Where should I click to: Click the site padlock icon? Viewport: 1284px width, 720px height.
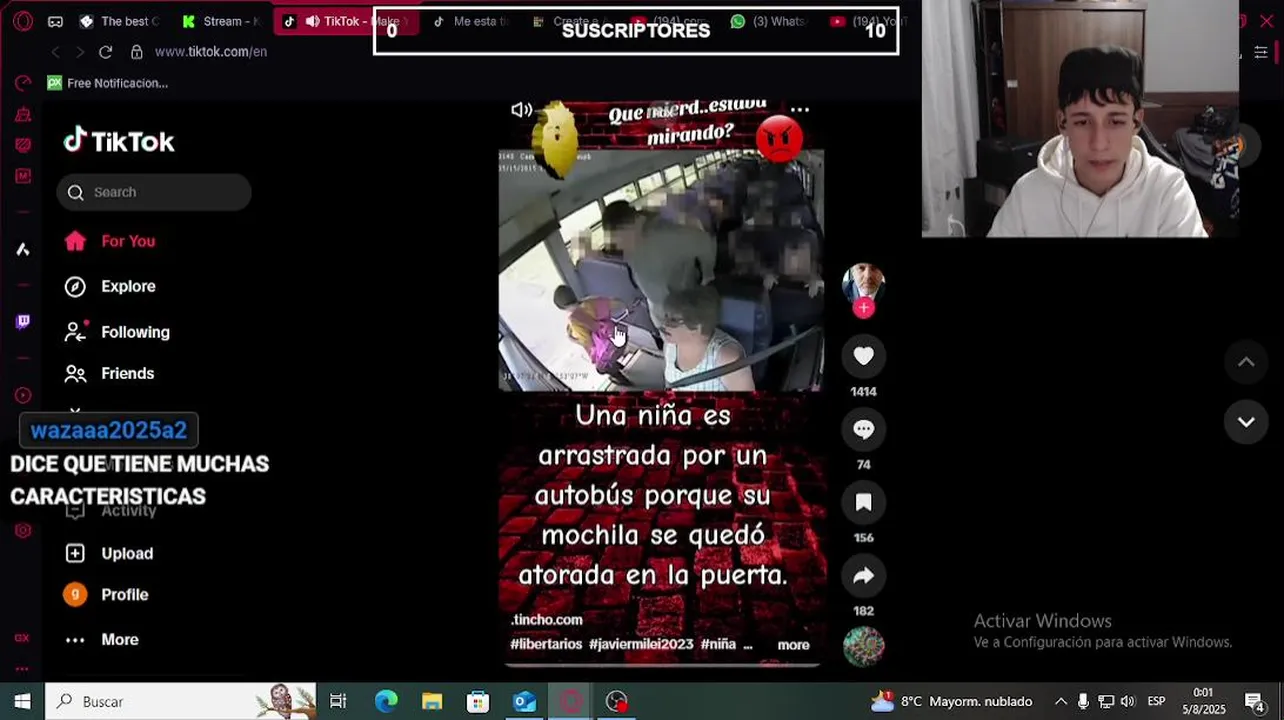(x=137, y=52)
